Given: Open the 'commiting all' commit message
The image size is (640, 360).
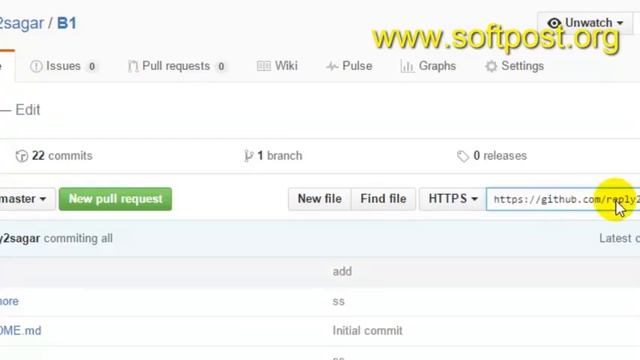Looking at the screenshot, I should tap(78, 238).
